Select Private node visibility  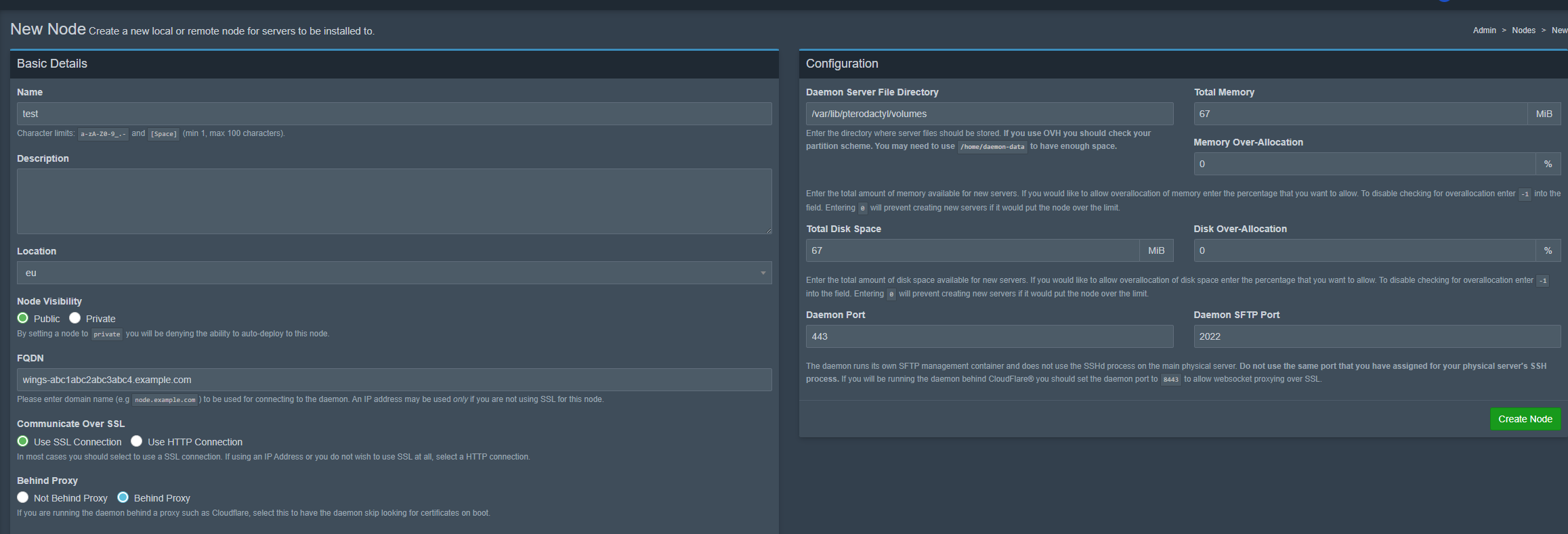coord(75,318)
